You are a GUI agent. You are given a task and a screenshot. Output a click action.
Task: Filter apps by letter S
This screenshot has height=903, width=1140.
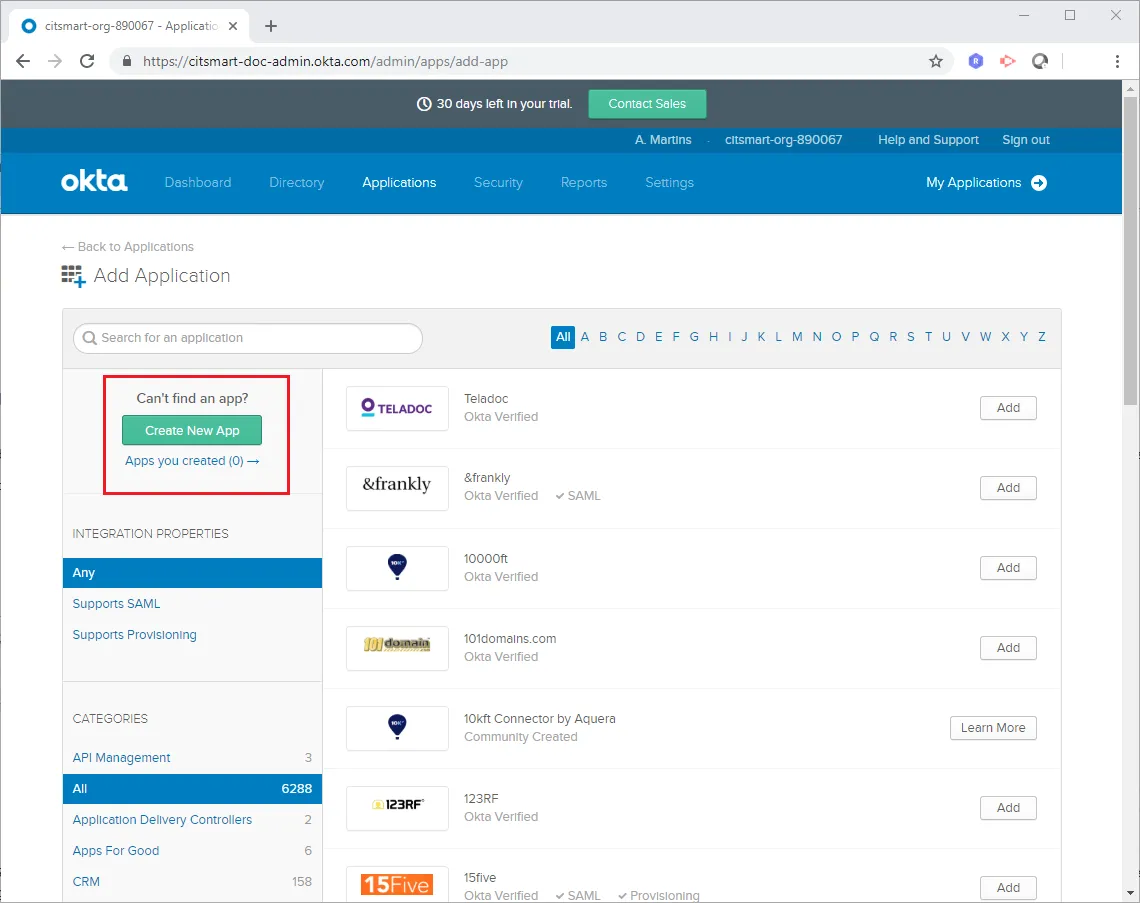(x=910, y=337)
